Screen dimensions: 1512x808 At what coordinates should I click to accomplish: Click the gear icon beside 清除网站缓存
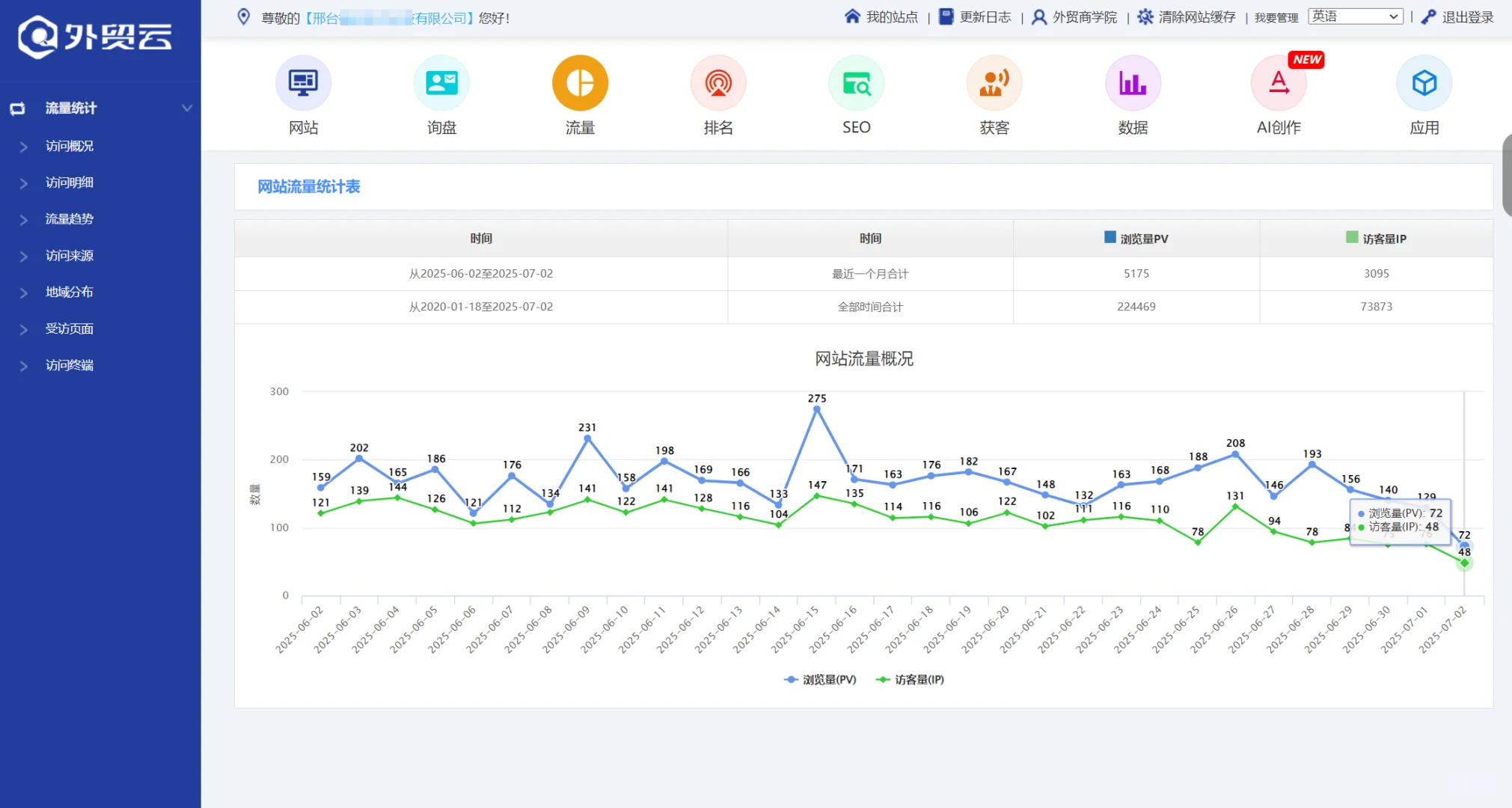click(1145, 16)
